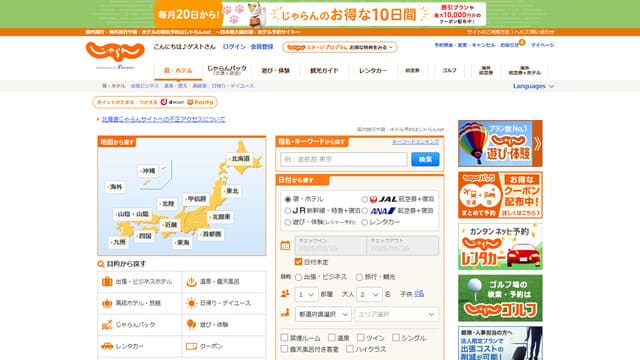The height and width of the screenshot is (360, 640).
Task: Check the 露天風呂付き客室 checkbox
Action: pyautogui.click(x=284, y=349)
